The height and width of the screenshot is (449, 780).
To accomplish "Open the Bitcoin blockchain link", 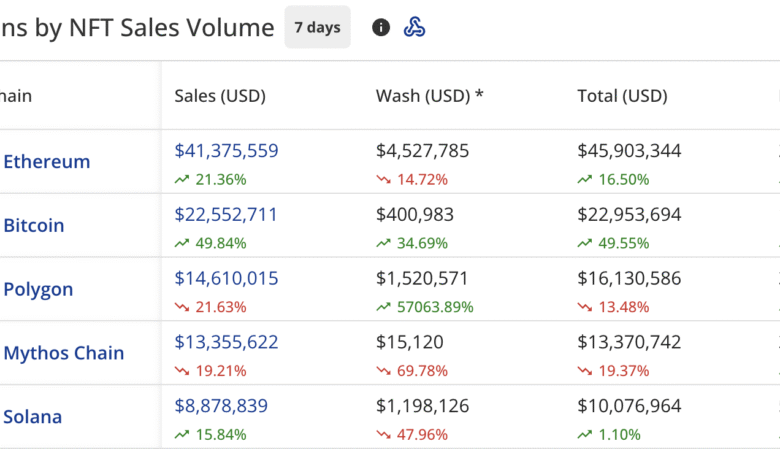I will coord(34,225).
